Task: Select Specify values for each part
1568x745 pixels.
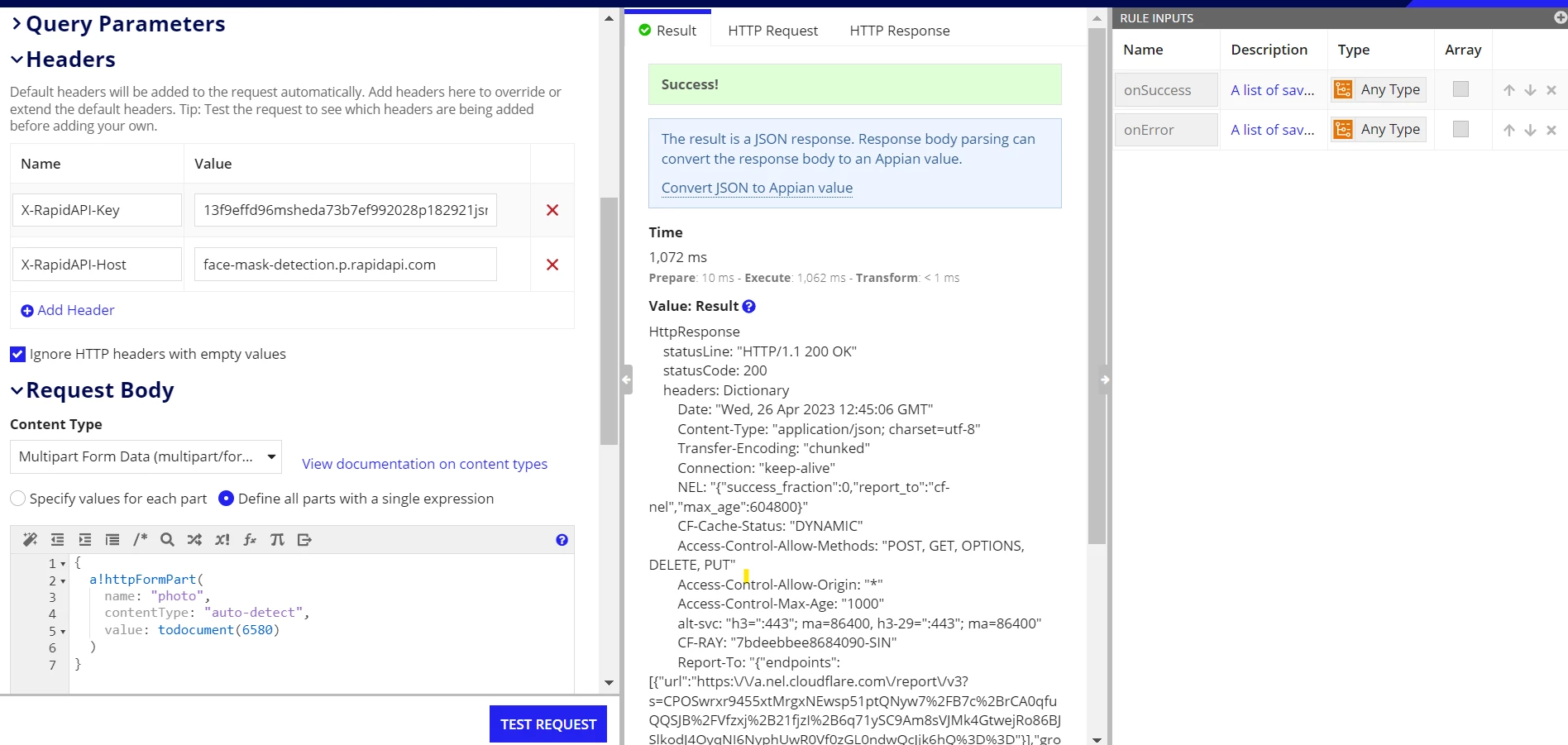Action: pos(17,499)
